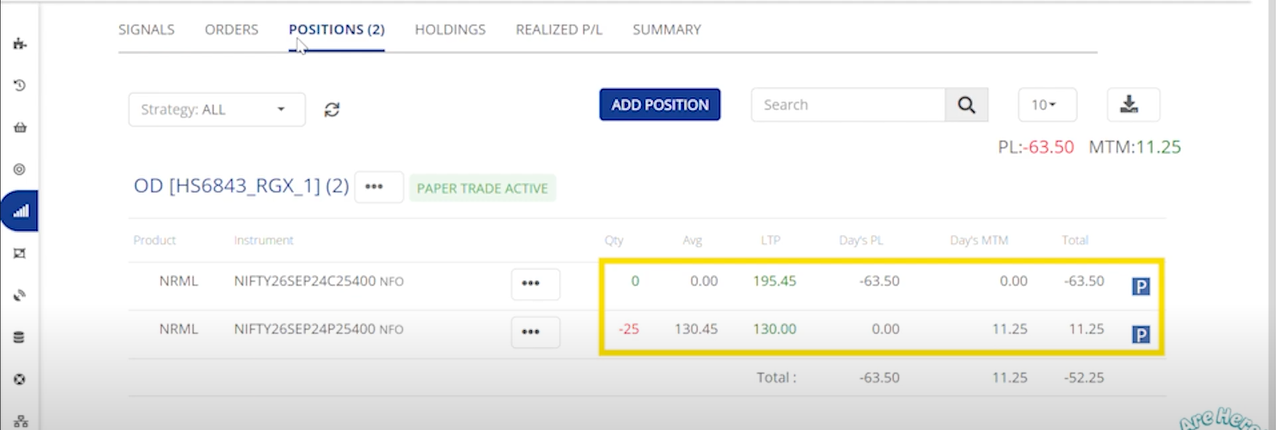Click the database stack icon in sidebar

point(18,338)
